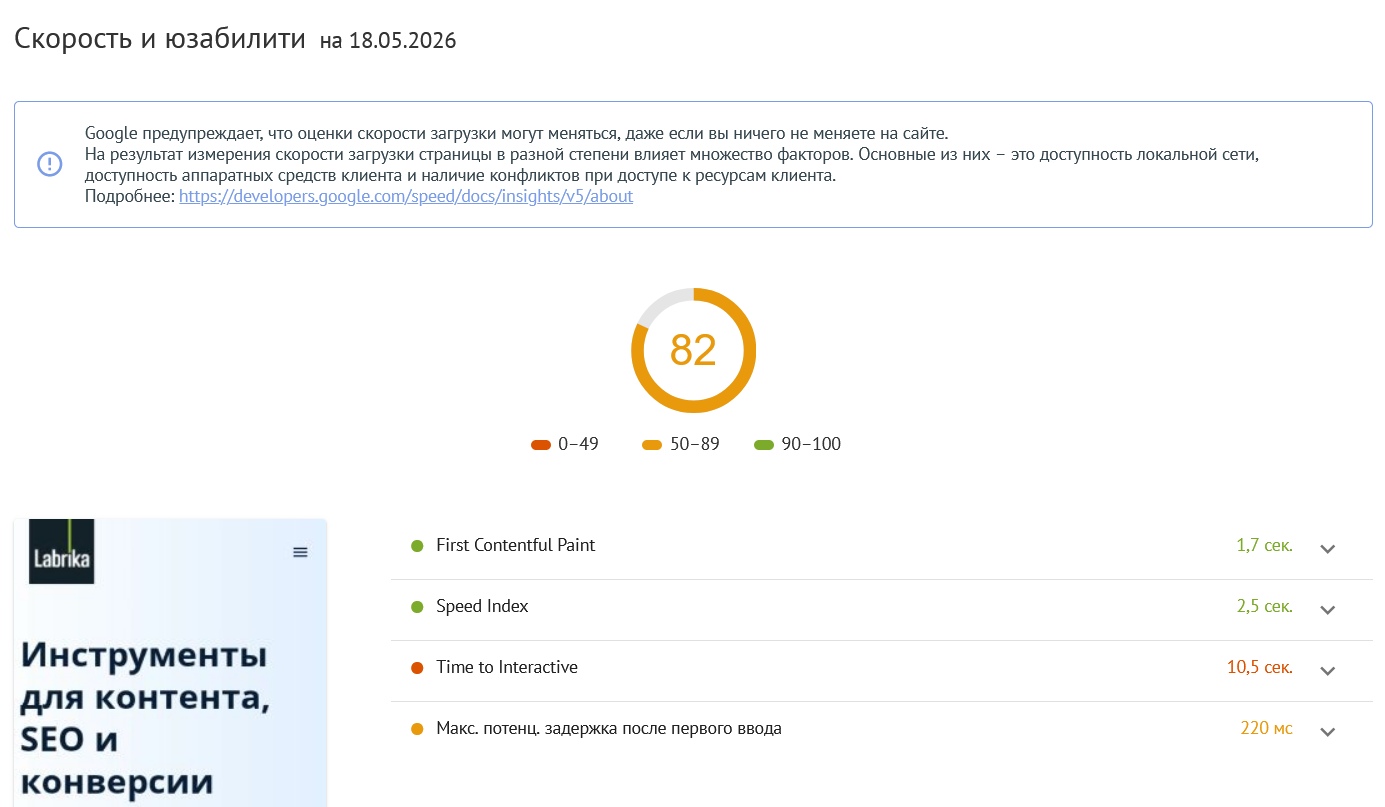Expand the Speed Index row chevron
1385x807 pixels.
pyautogui.click(x=1328, y=609)
